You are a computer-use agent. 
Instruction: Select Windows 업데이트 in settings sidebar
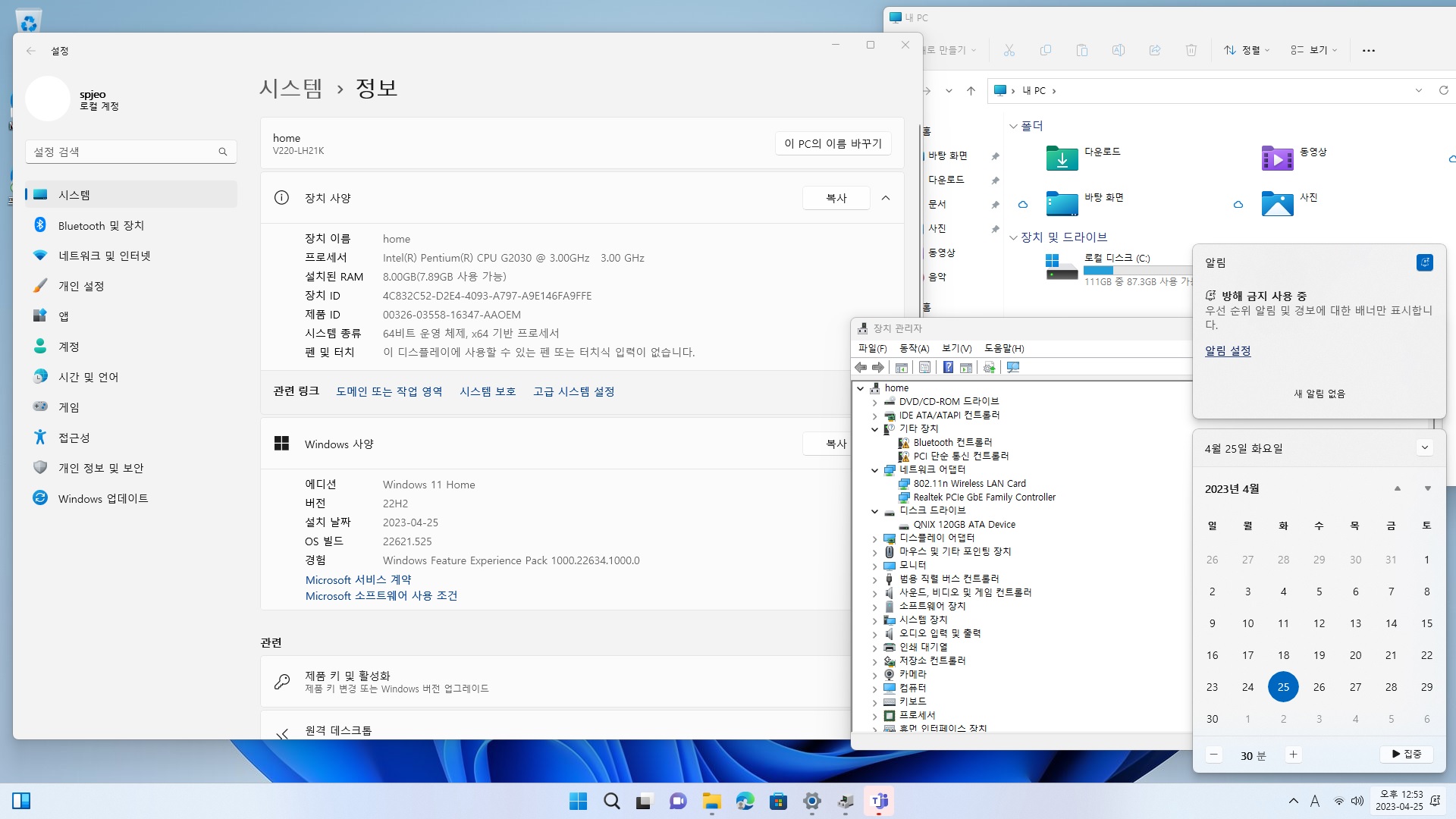pyautogui.click(x=103, y=498)
